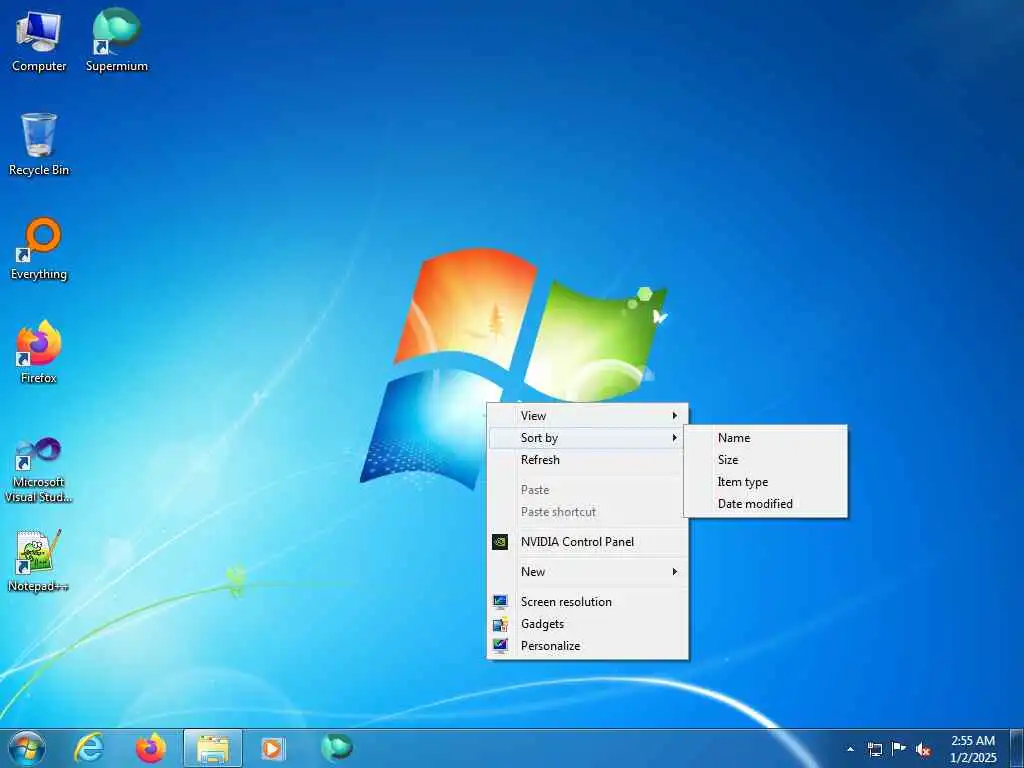Select the Firefox desktop shortcut
Viewport: 1024px width, 768px height.
pyautogui.click(x=39, y=353)
